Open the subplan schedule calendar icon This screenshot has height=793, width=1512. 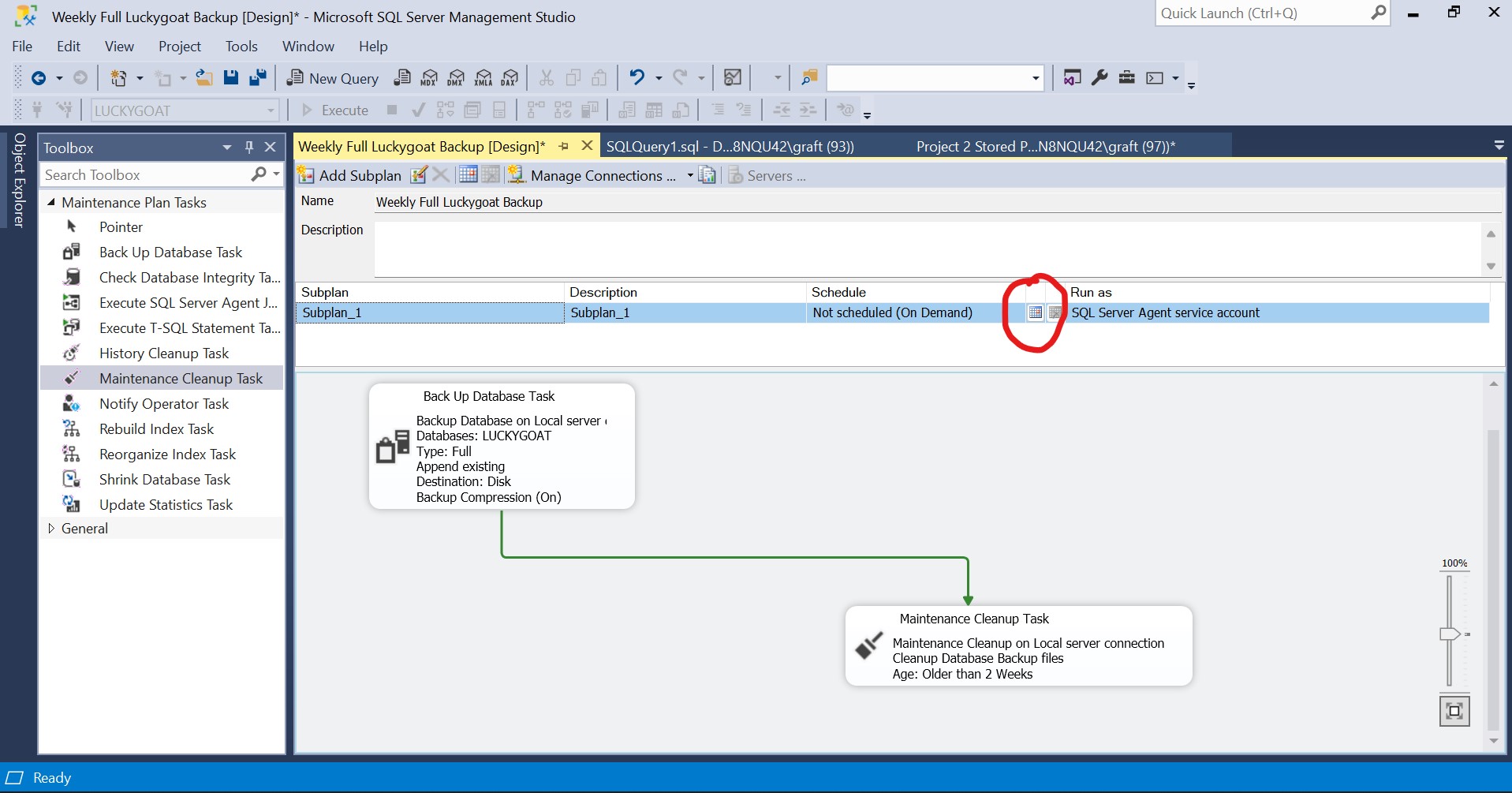(1036, 313)
